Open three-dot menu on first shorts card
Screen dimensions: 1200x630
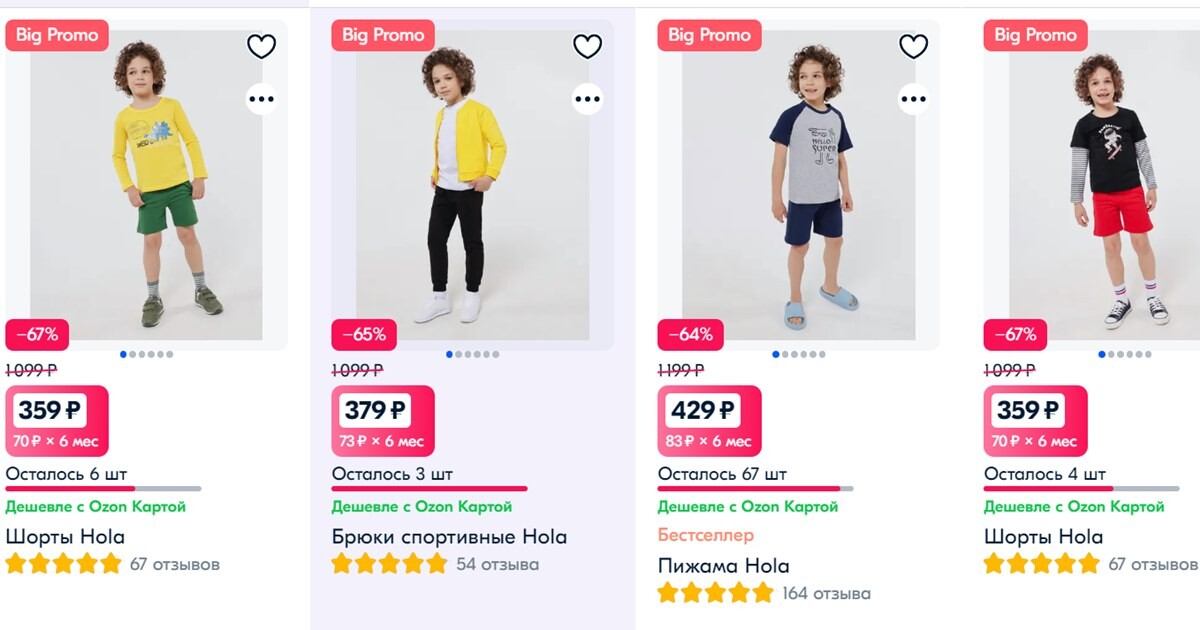tap(261, 99)
